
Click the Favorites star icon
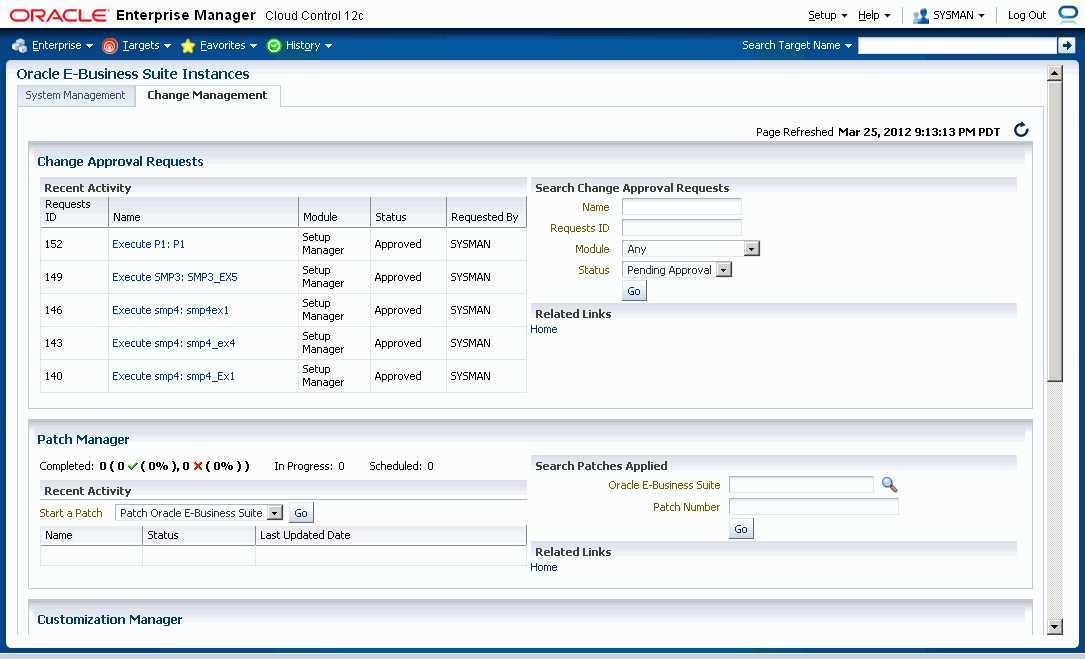click(188, 46)
